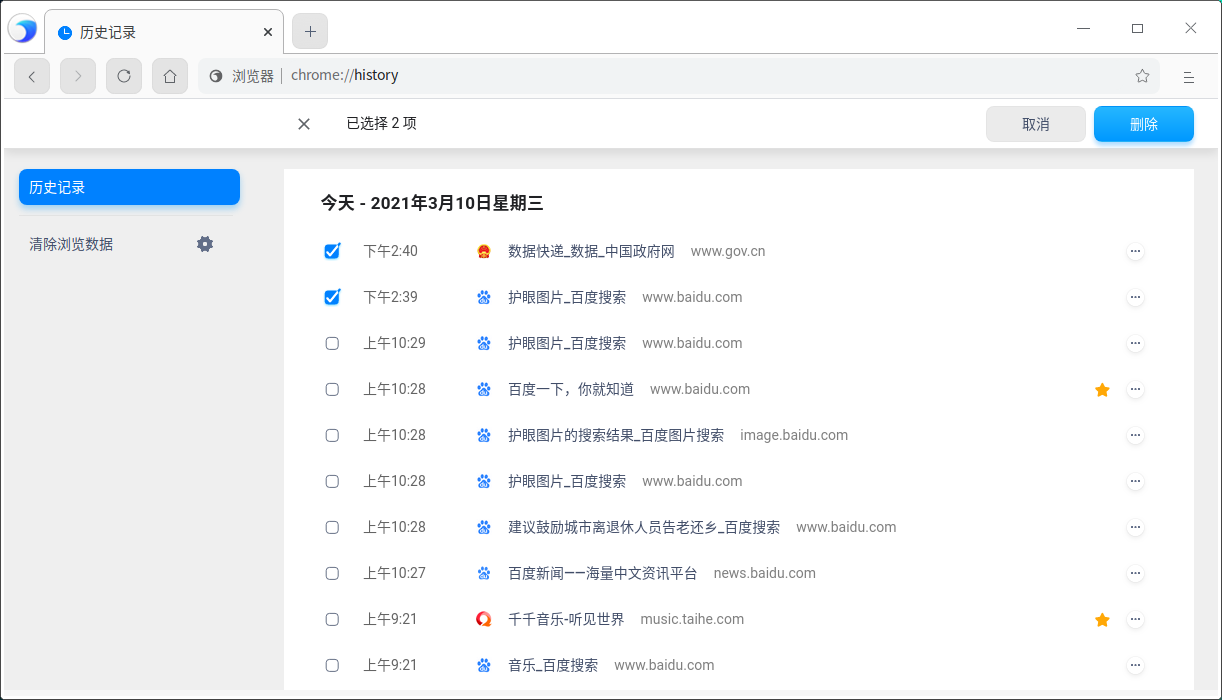Open 百度新闻——海量中文资讯平台 link
Image resolution: width=1222 pixels, height=700 pixels.
point(602,573)
